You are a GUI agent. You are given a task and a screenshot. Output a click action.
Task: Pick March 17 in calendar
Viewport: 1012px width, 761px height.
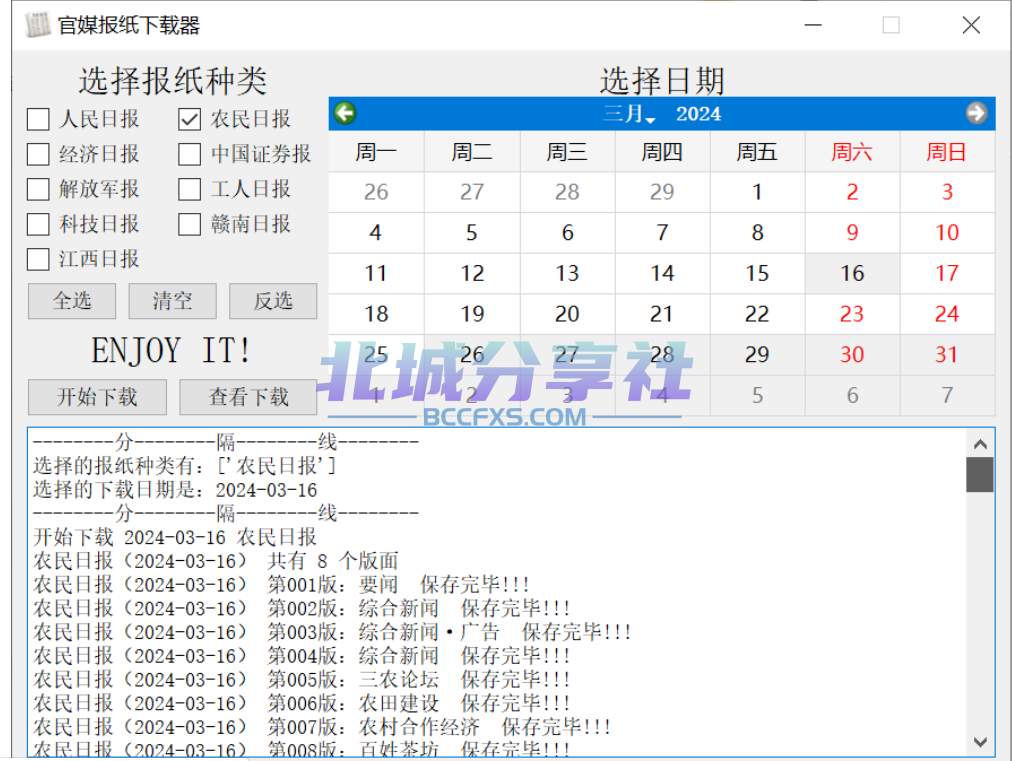click(x=947, y=273)
